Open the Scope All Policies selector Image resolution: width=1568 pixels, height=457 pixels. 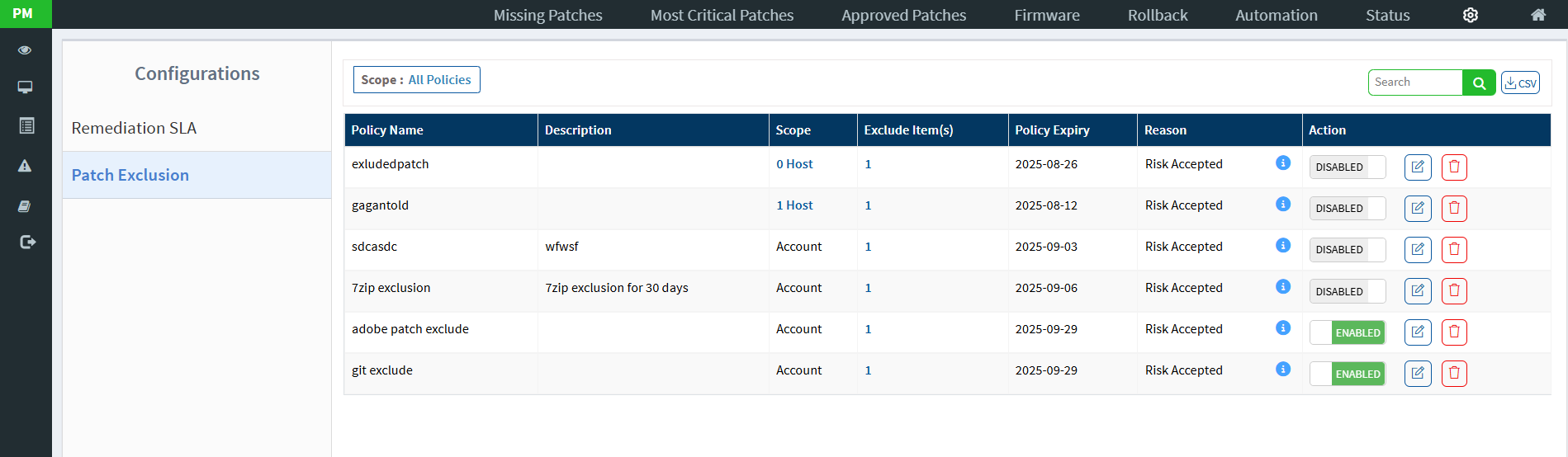416,80
